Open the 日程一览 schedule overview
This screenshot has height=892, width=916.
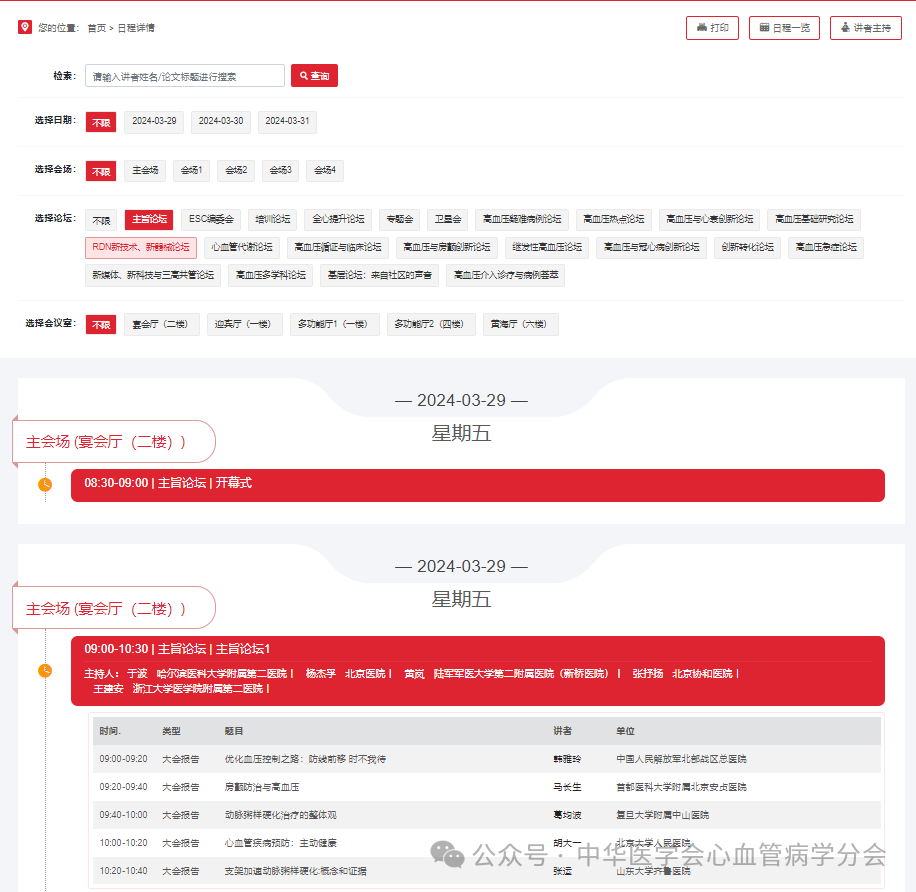tap(784, 28)
